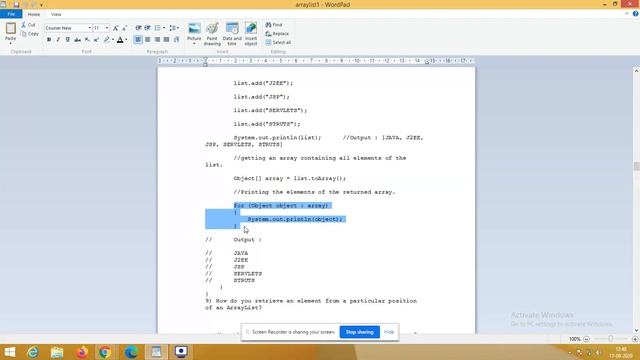This screenshot has width=640, height=360.
Task: Apply the font text color
Action: coord(120,40)
